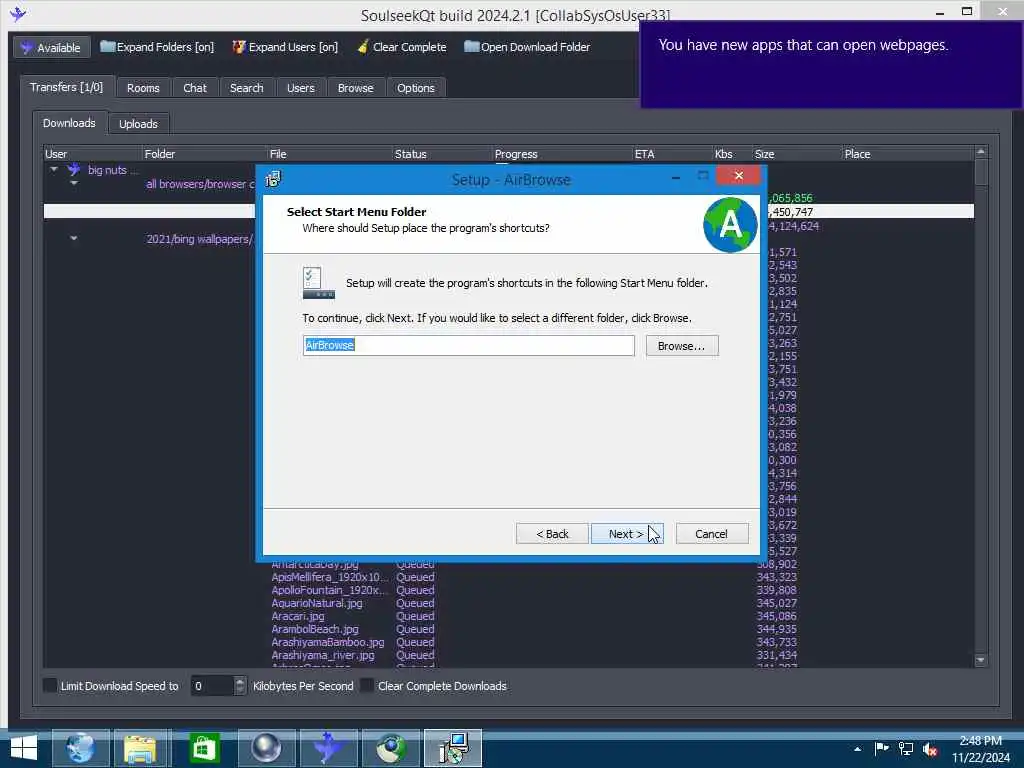
Task: Open the Chat tab
Action: click(x=195, y=88)
